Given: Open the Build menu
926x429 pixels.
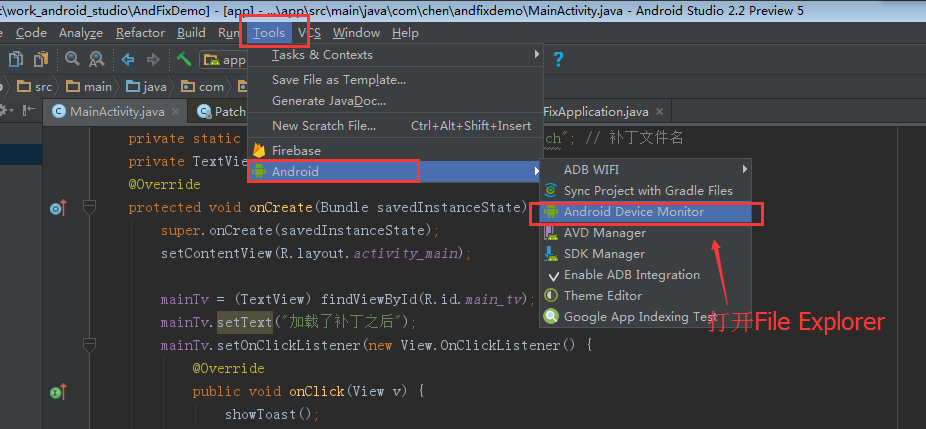Looking at the screenshot, I should tap(191, 33).
